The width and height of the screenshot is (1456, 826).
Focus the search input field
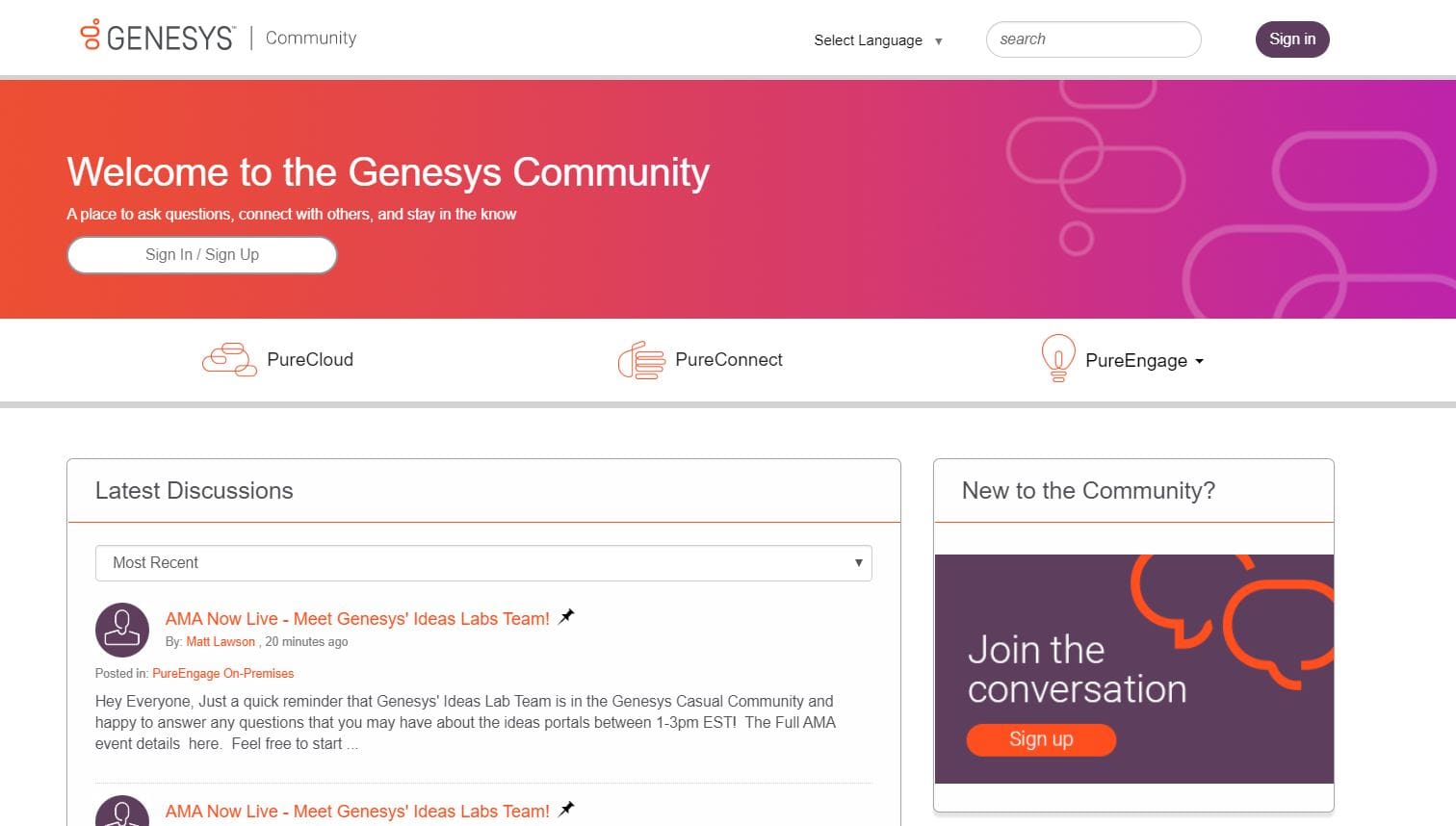[1093, 39]
